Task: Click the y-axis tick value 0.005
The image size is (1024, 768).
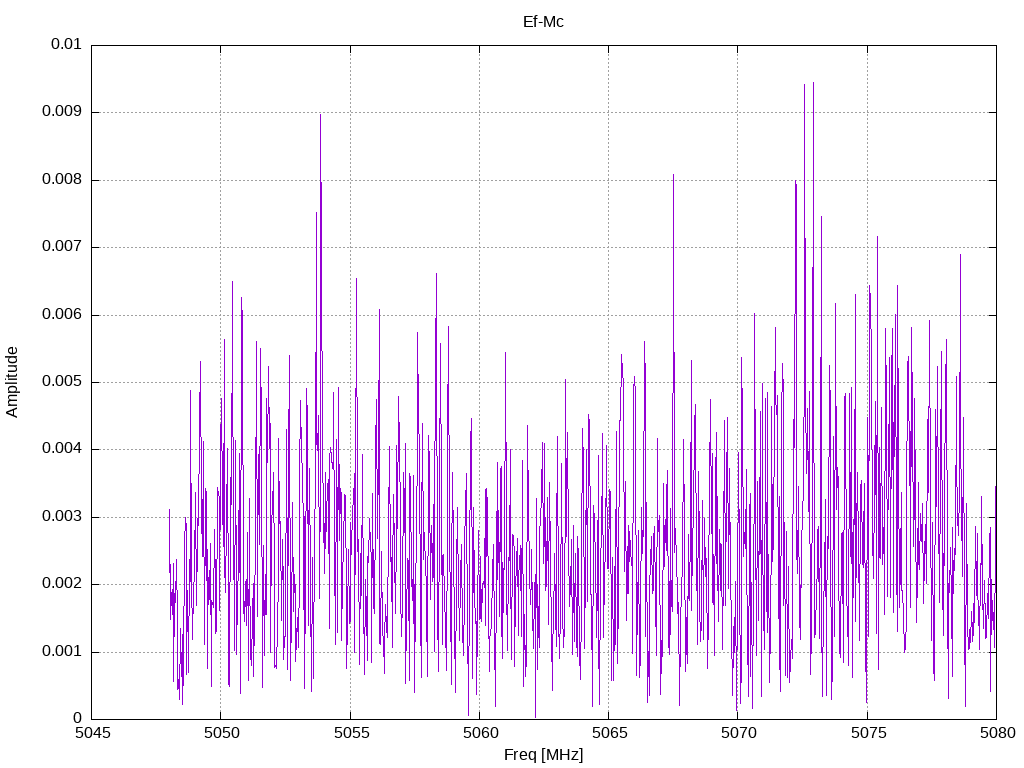Action: (x=62, y=382)
